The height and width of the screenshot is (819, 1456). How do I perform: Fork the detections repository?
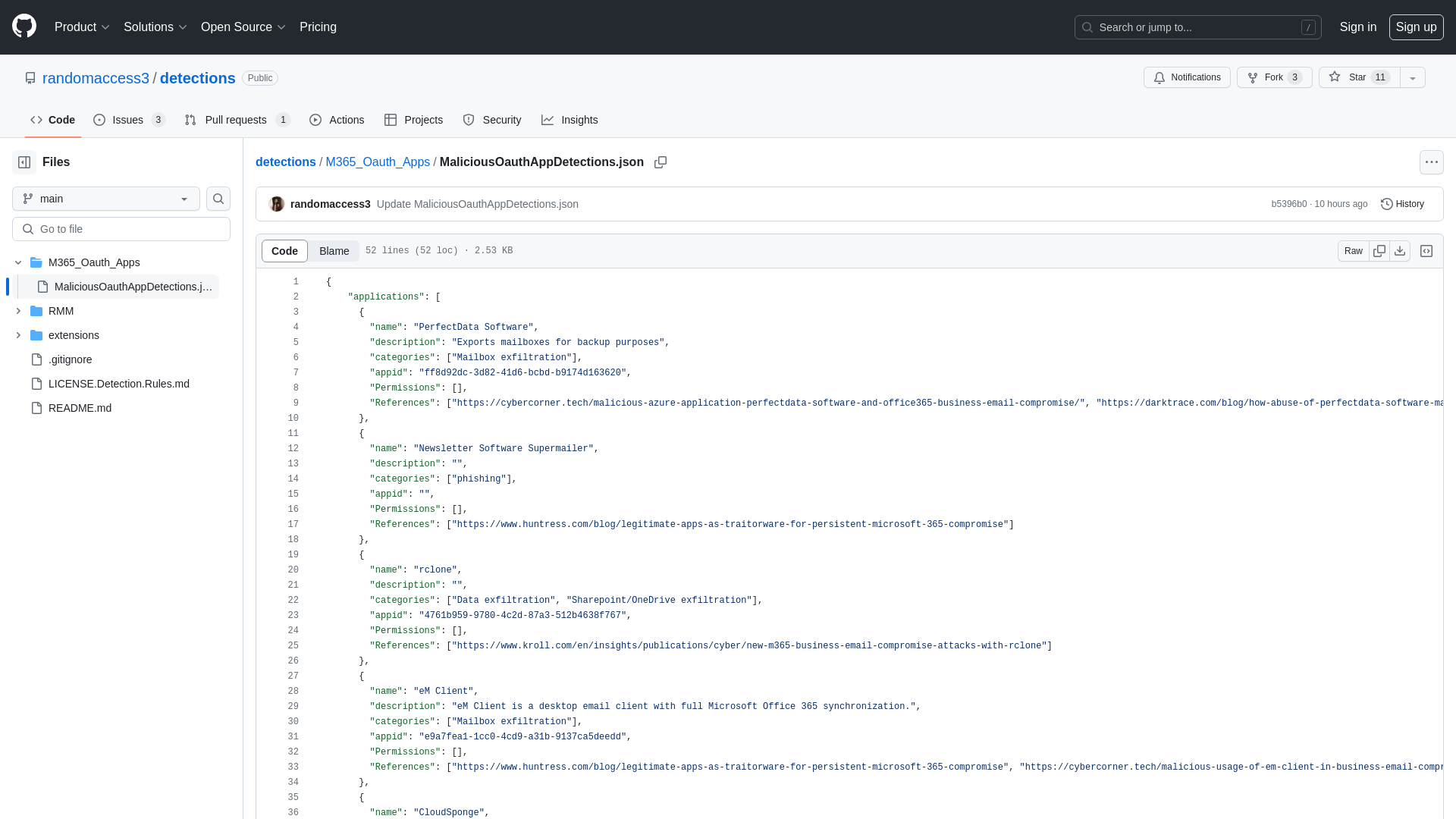pos(1274,77)
